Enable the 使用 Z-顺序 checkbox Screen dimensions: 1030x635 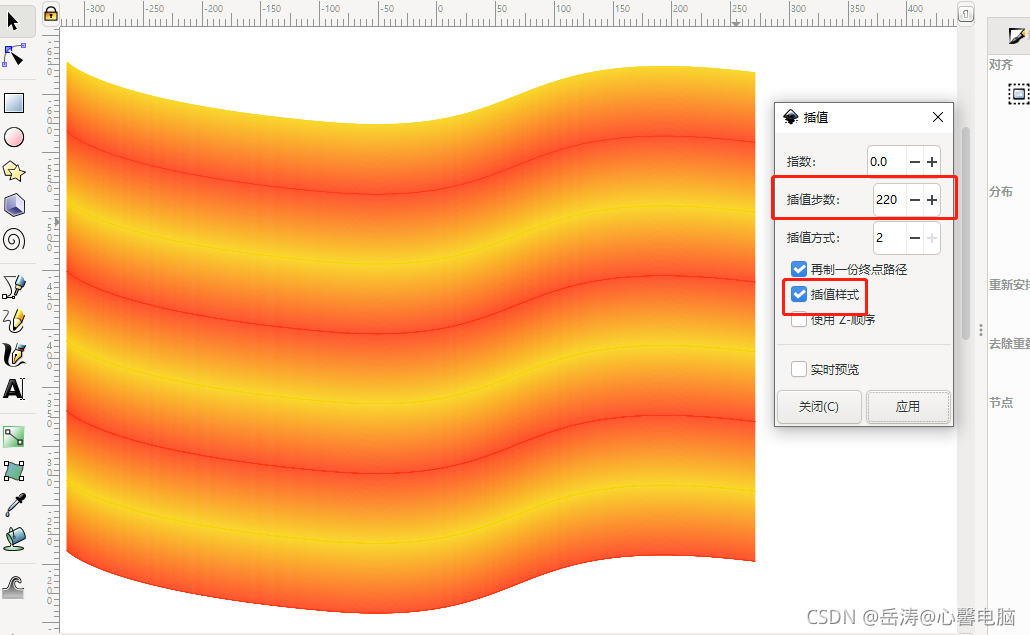pos(799,320)
